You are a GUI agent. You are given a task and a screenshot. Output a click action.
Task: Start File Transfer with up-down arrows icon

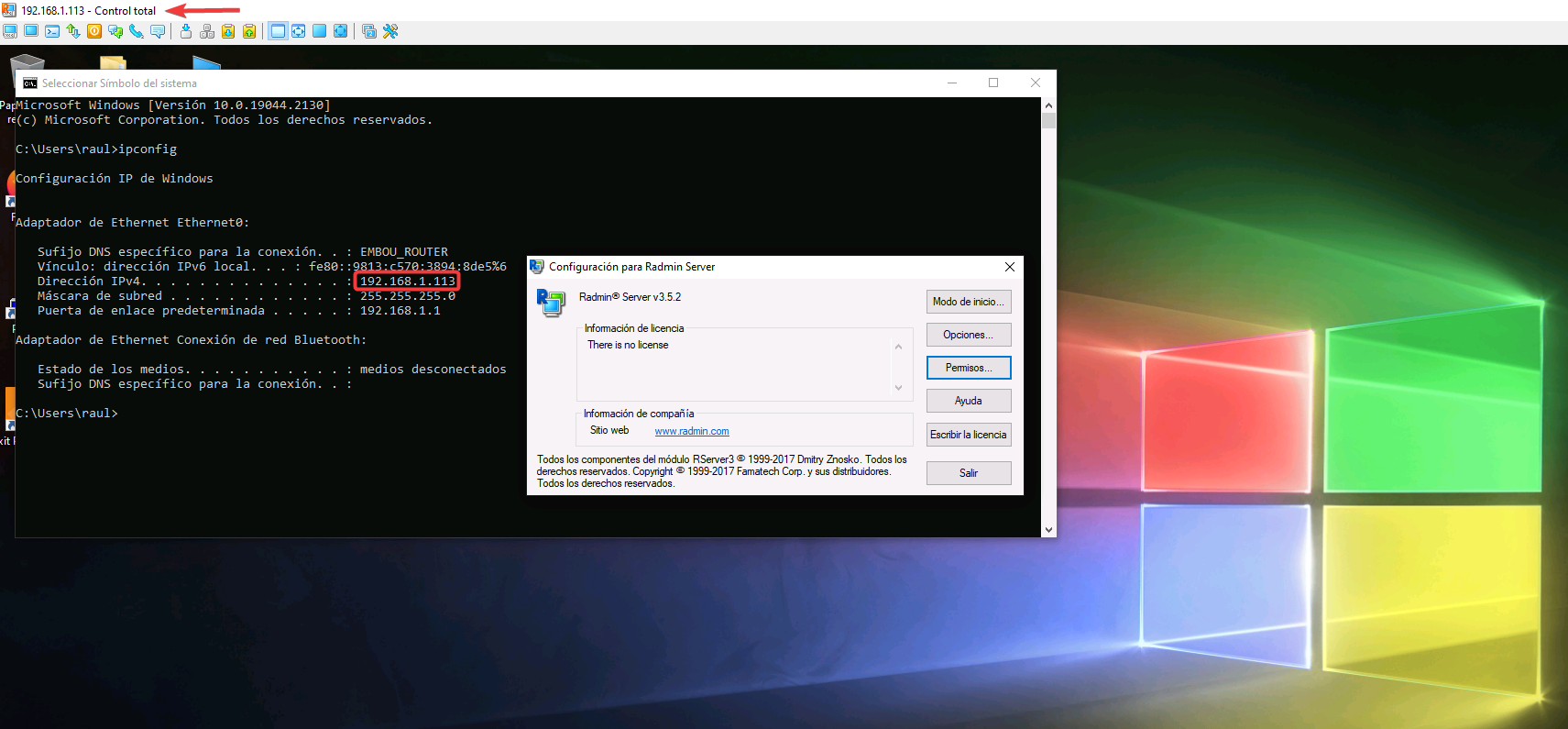(73, 31)
